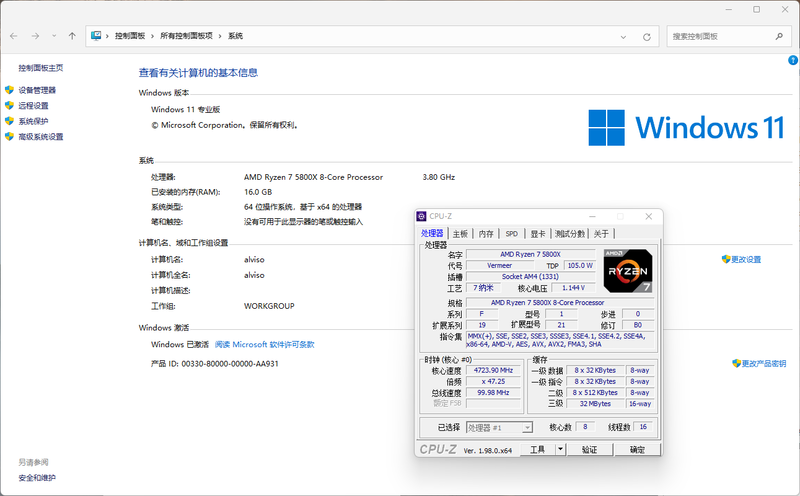Image resolution: width=800 pixels, height=496 pixels.
Task: Open 控制面板主页 link
Action: click(41, 68)
